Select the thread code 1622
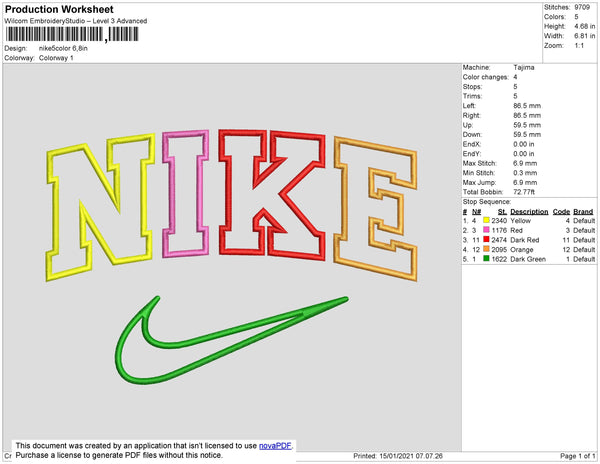 (499, 259)
